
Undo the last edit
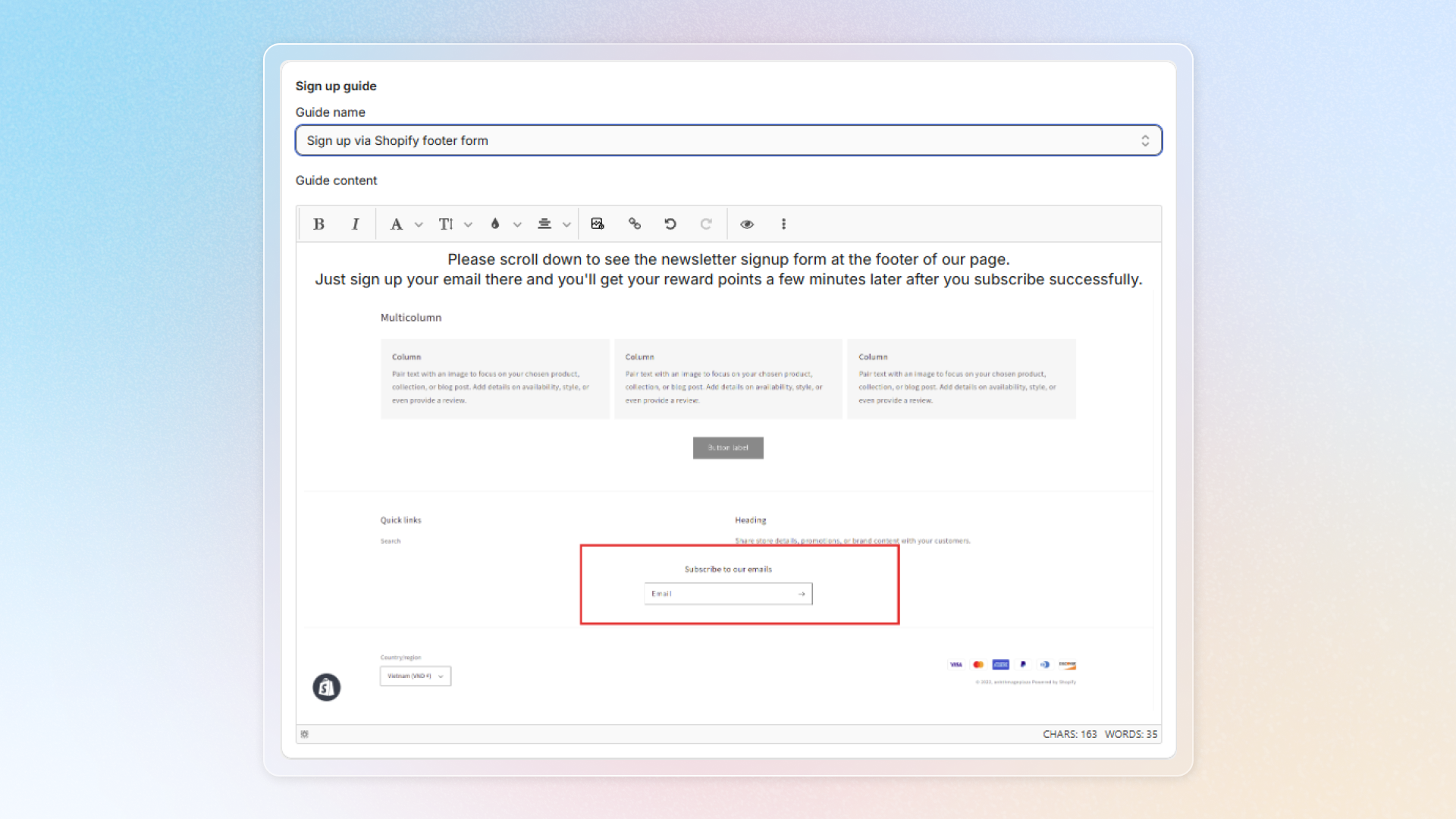(670, 224)
